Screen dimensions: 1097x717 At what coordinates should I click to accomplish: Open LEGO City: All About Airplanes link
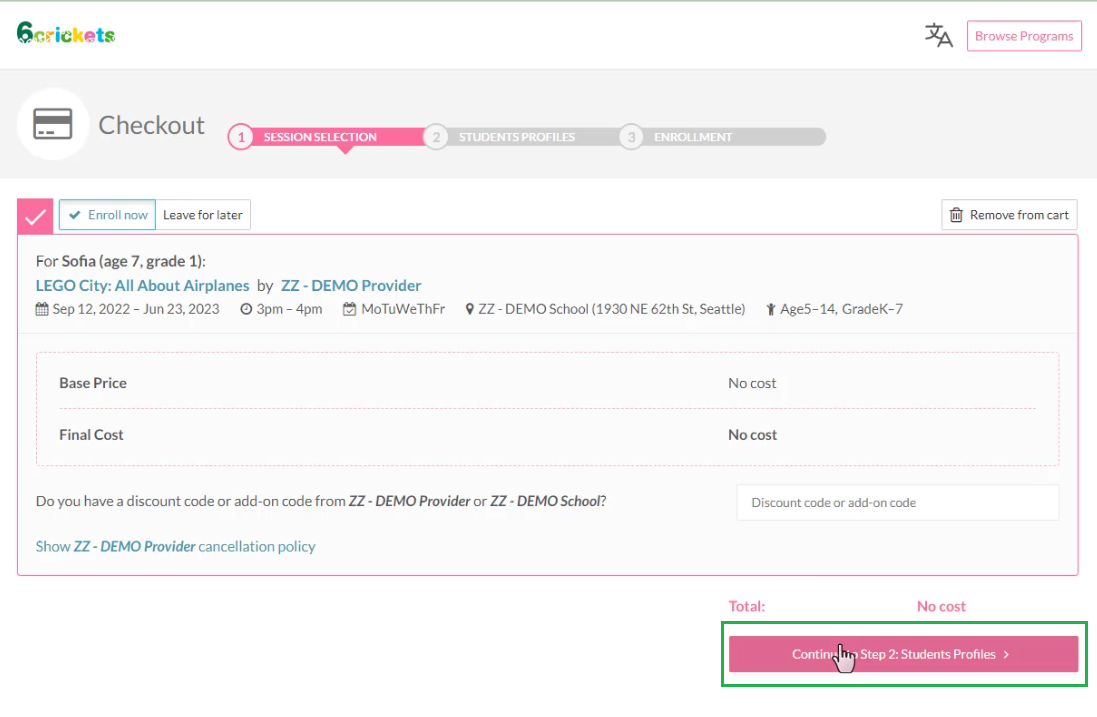pos(142,286)
